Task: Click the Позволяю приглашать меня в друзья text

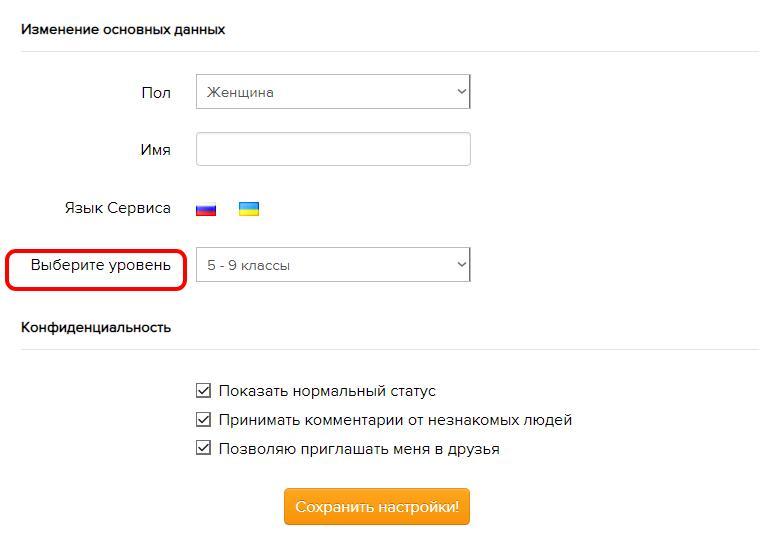Action: [359, 449]
